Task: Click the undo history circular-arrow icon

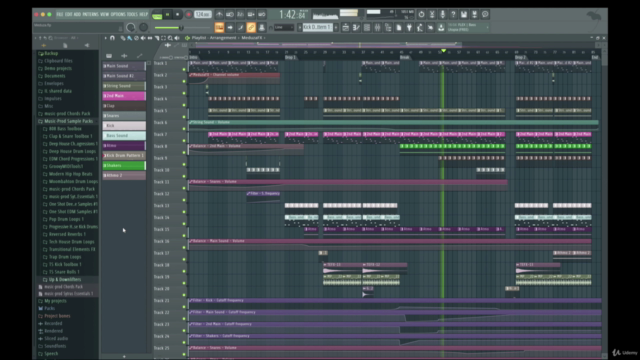Action: pyautogui.click(x=421, y=14)
